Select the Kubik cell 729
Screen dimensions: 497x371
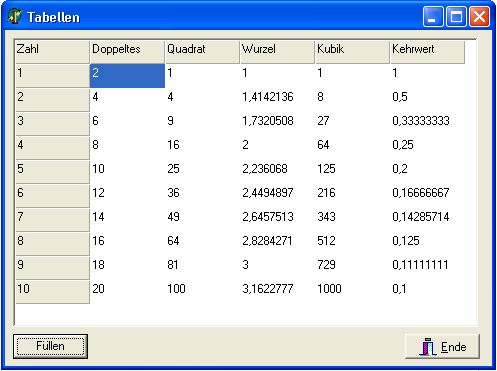point(352,268)
